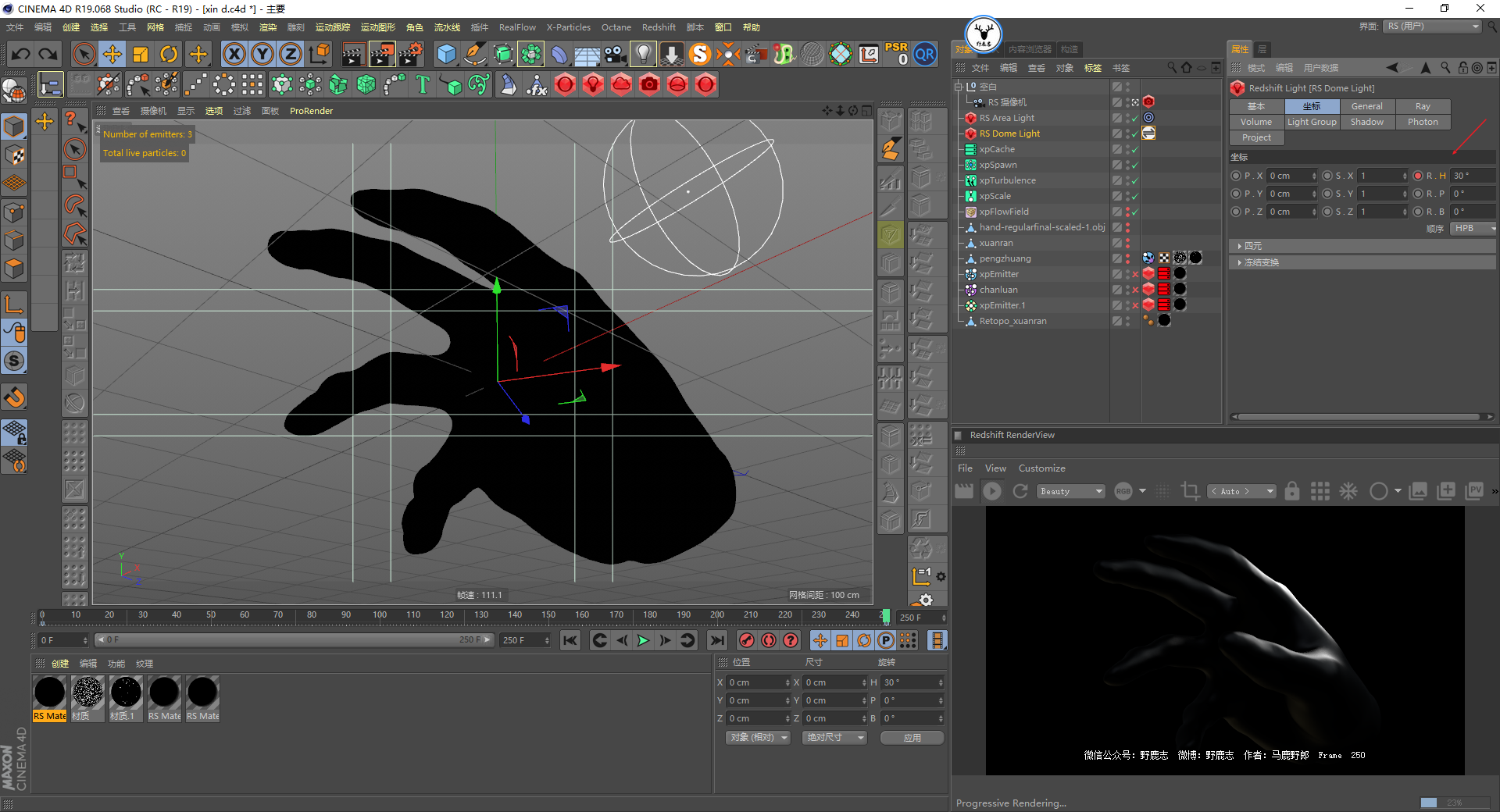
Task: Enable the Texture mode checkered cube icon
Action: [x=15, y=155]
